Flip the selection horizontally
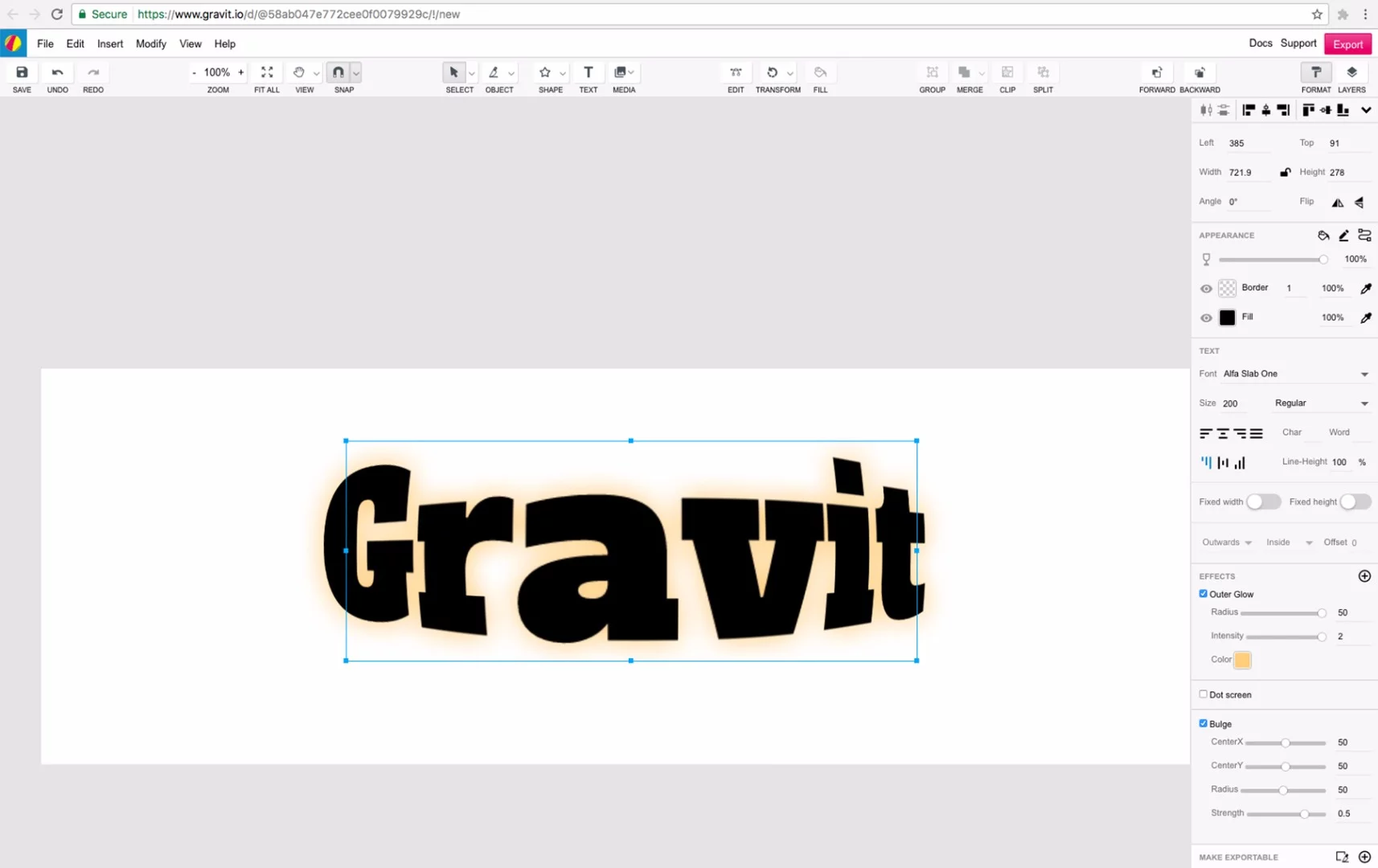The width and height of the screenshot is (1378, 868). coord(1337,203)
